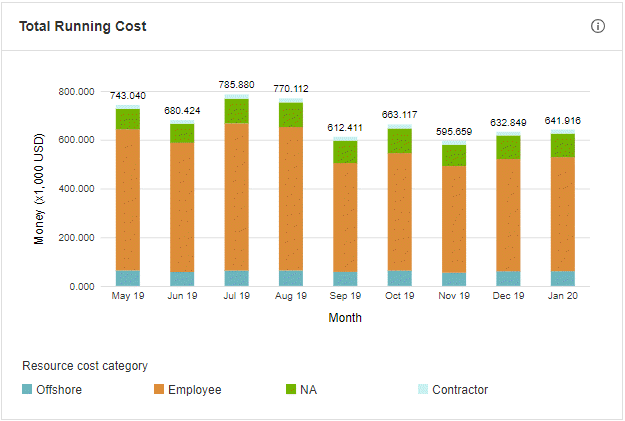Click the green NA segment for Aug 19

pos(290,114)
